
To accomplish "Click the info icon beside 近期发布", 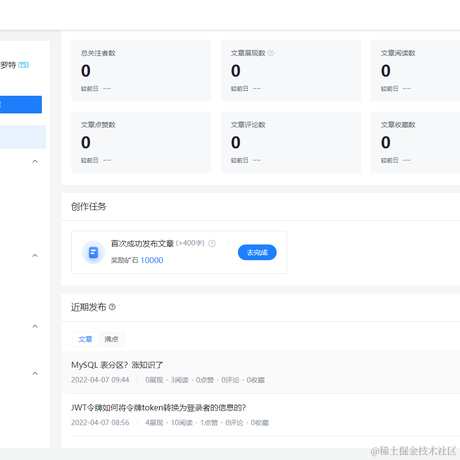I will (112, 307).
